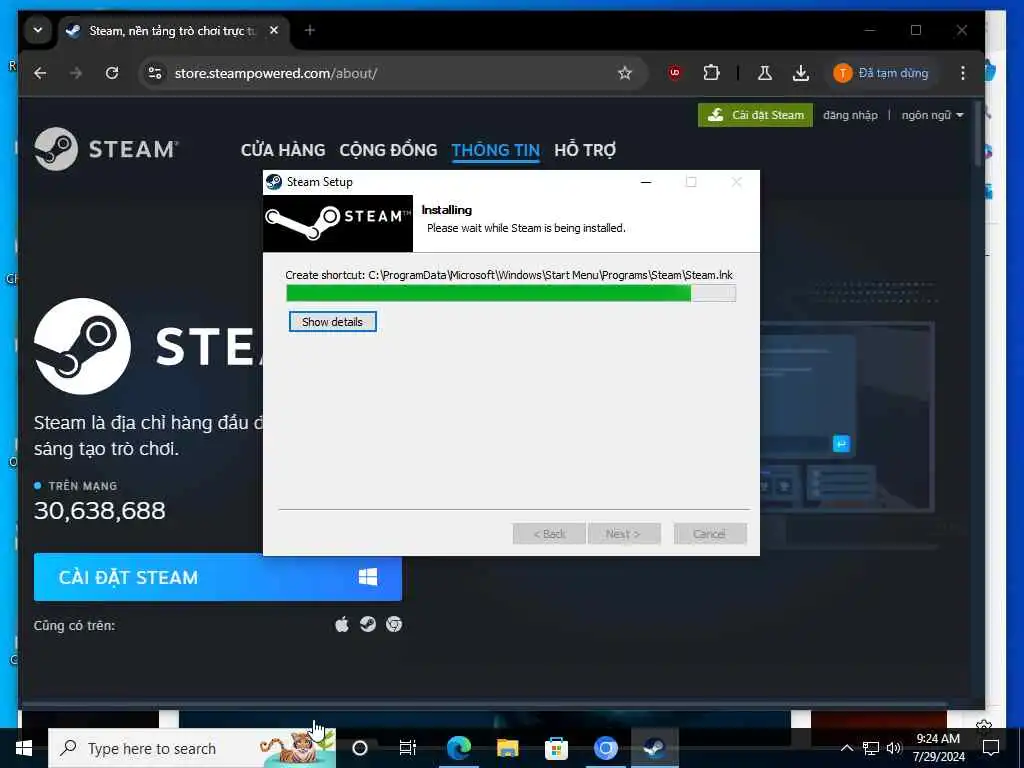The image size is (1024, 768).
Task: Open the clock showing 9:24 AM
Action: coord(938,748)
